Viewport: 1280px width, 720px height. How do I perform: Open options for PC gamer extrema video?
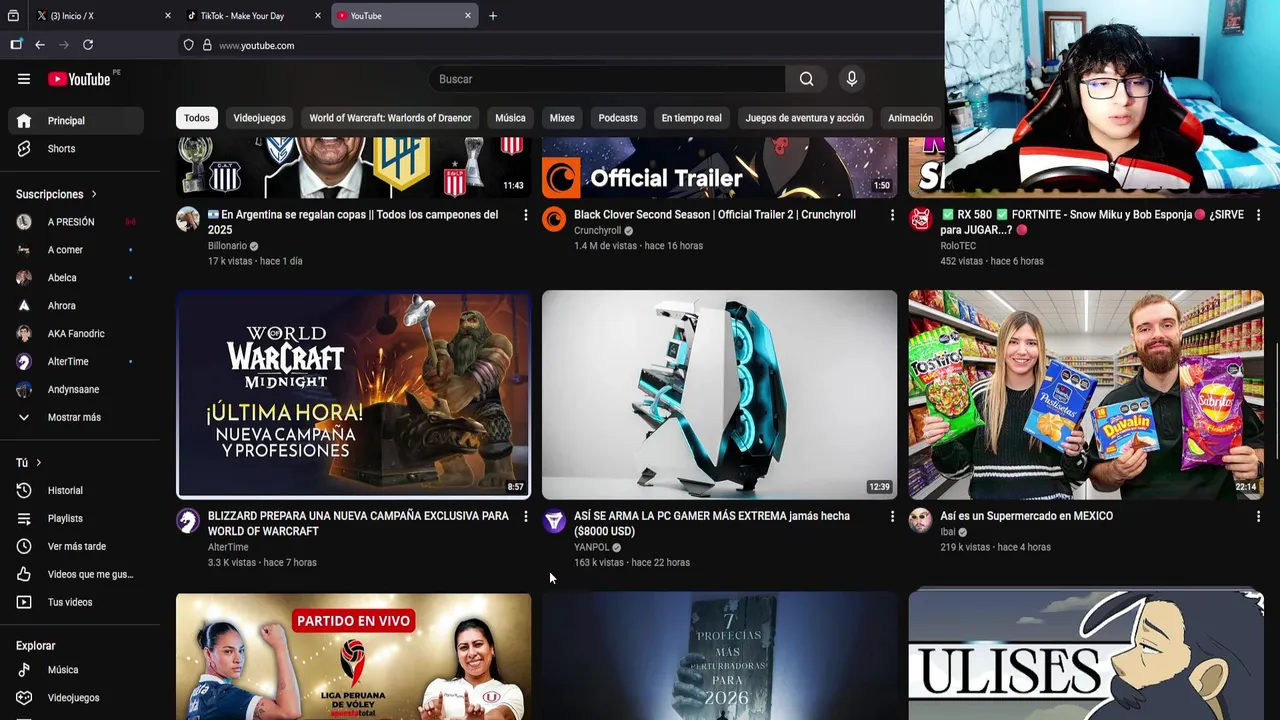click(x=892, y=516)
